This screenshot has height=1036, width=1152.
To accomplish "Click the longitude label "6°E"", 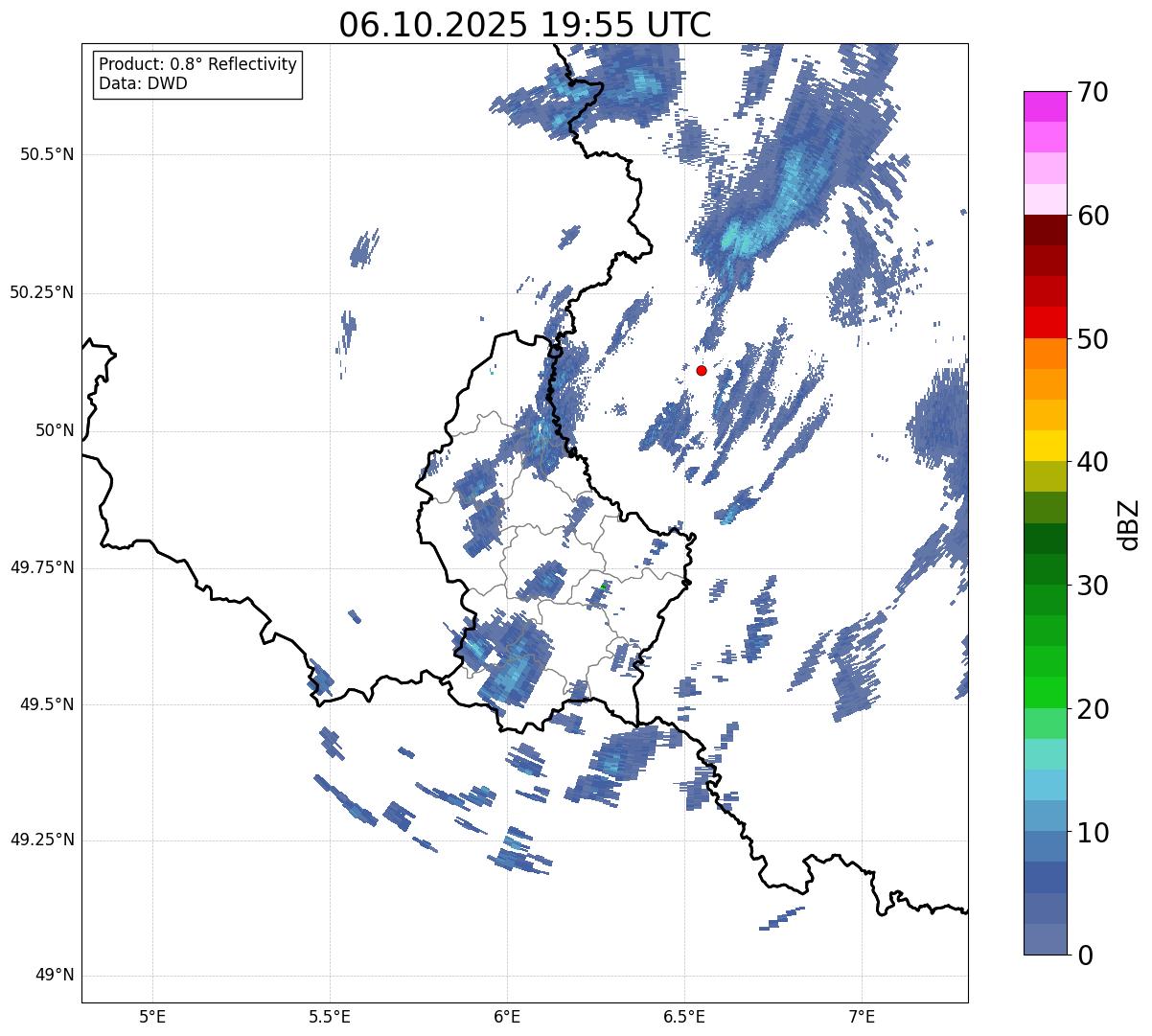I will [507, 1017].
